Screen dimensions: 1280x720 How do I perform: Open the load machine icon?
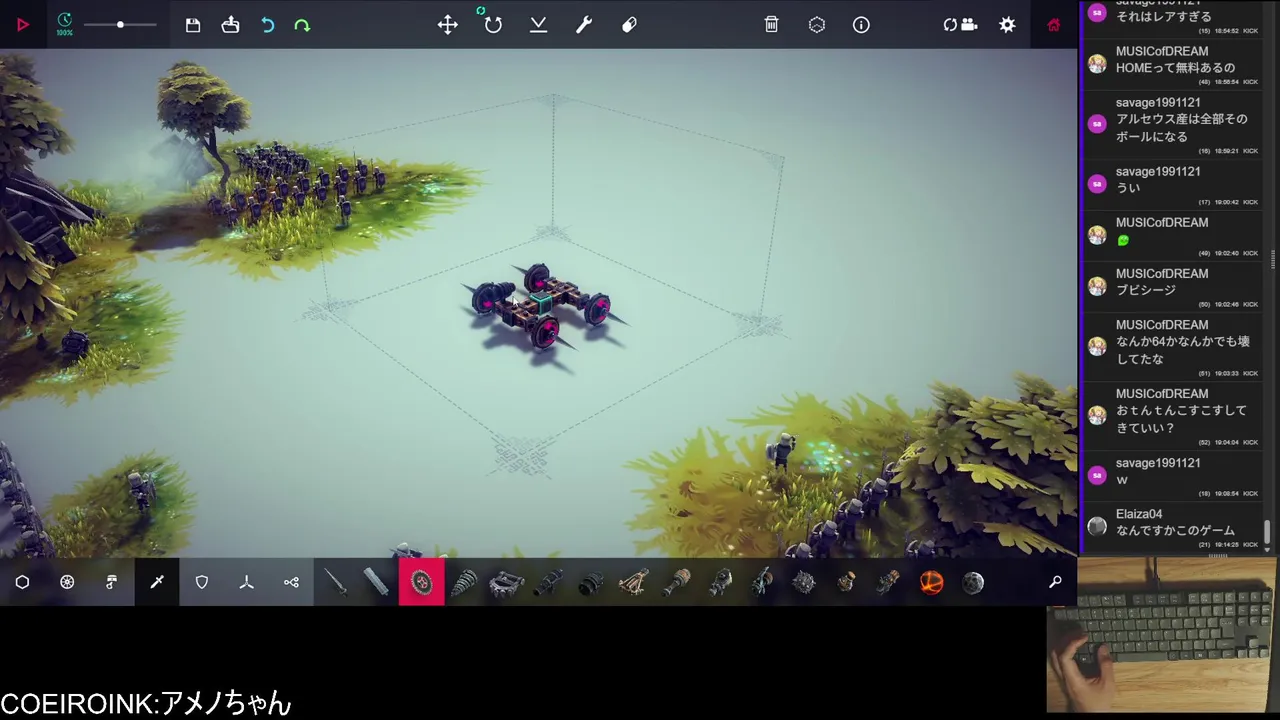pos(231,25)
